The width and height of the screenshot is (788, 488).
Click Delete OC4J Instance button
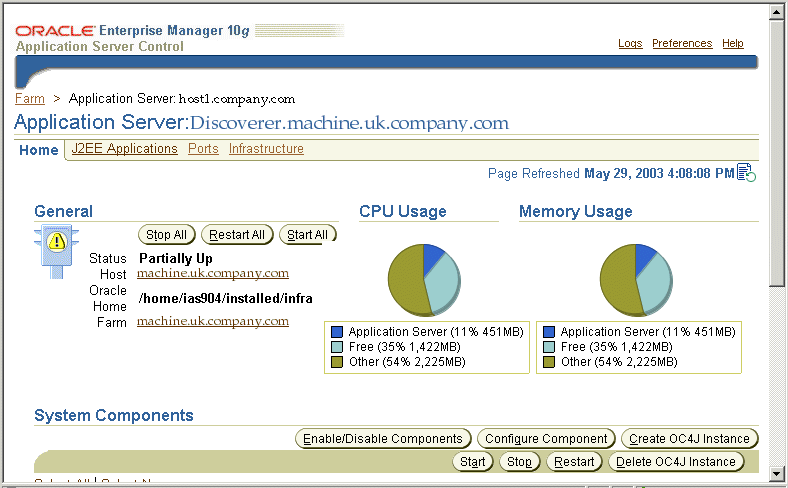click(676, 462)
